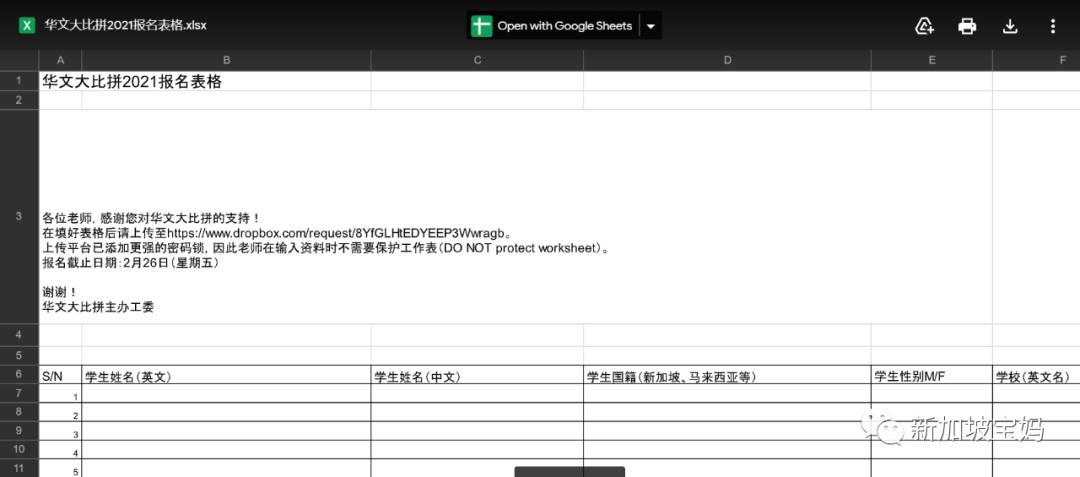Click the 学生姓名(中文) header cell

click(417, 377)
